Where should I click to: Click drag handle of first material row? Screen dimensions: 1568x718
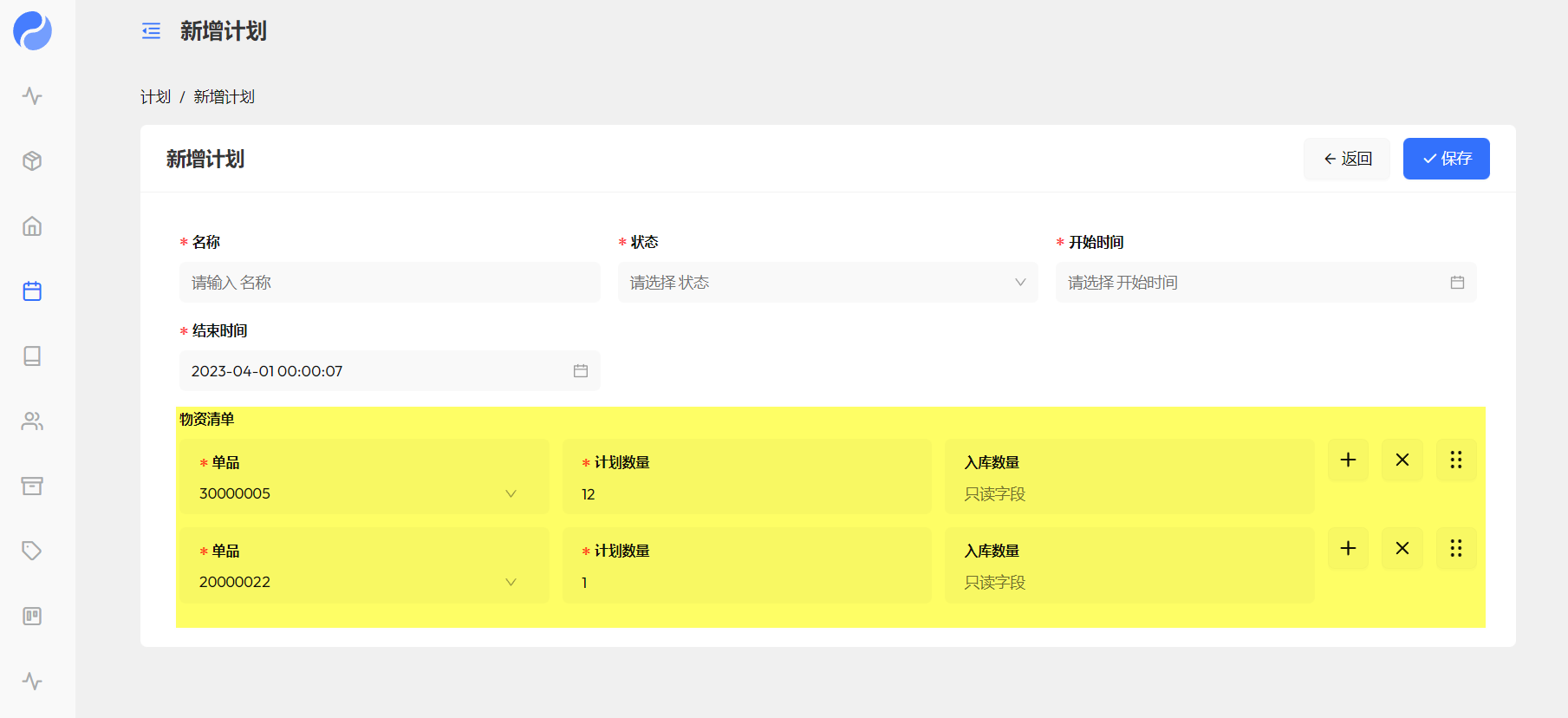coord(1456,460)
